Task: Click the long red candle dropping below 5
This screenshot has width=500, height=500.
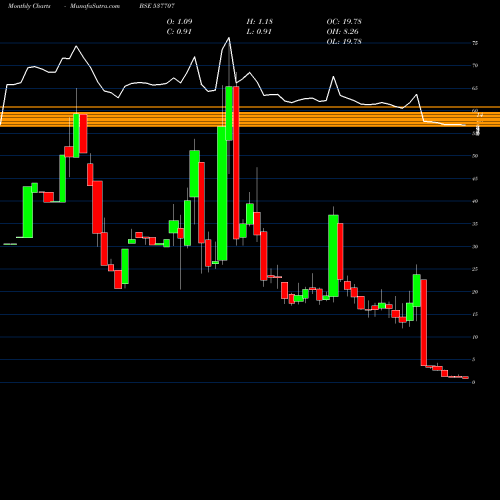Action: click(x=424, y=323)
